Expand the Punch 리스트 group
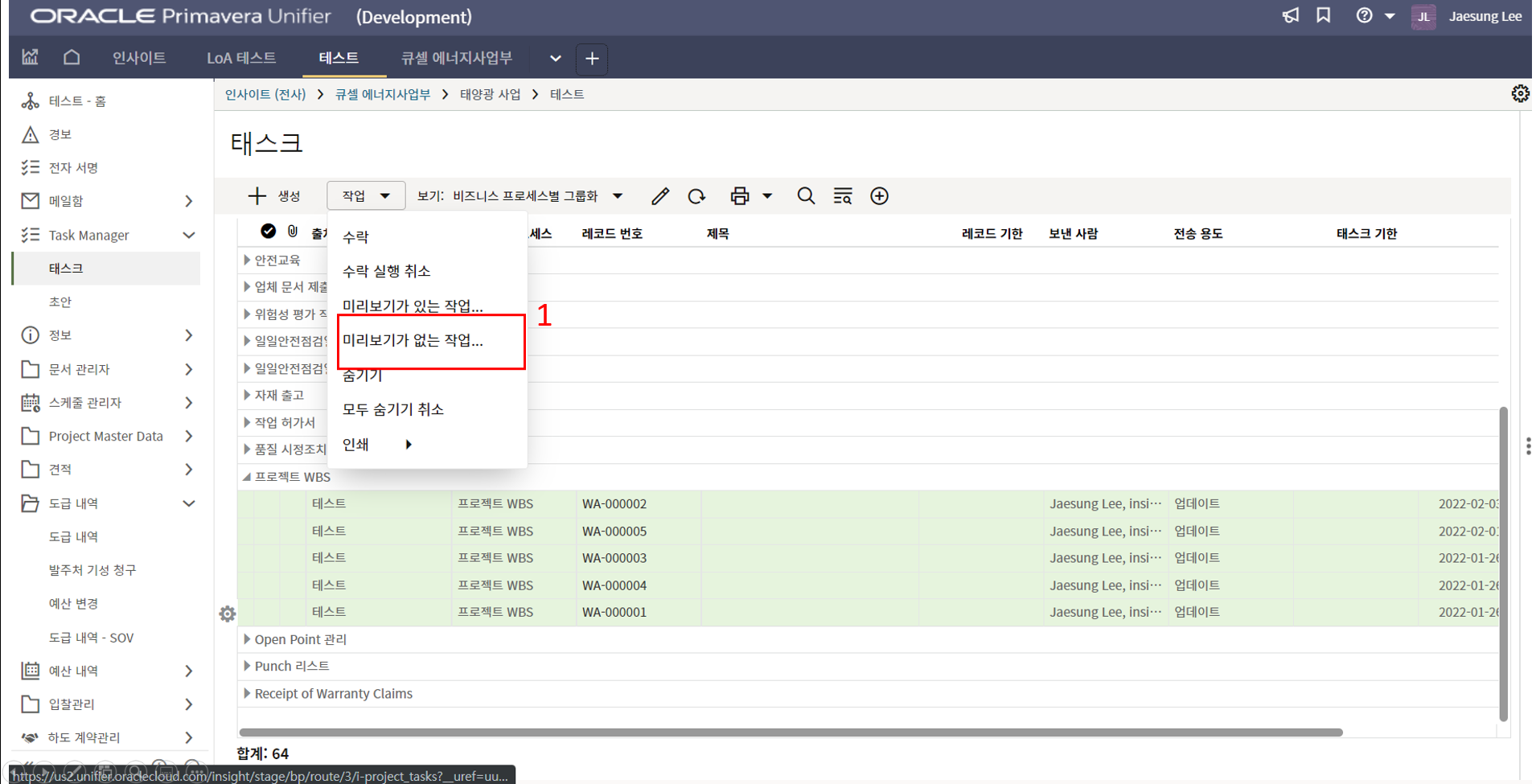This screenshot has height=784, width=1536. [x=247, y=666]
